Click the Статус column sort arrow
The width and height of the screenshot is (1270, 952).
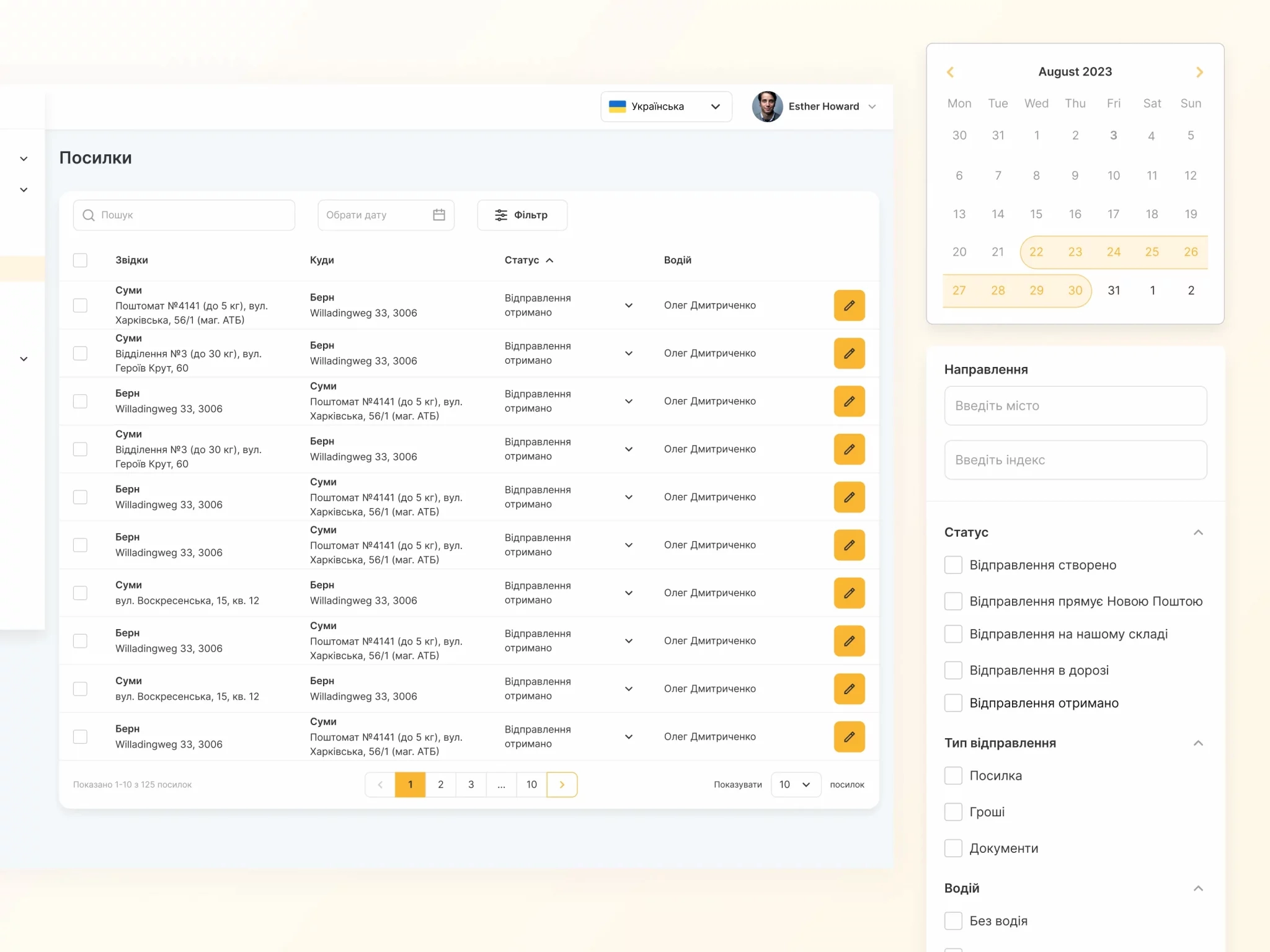coord(550,260)
